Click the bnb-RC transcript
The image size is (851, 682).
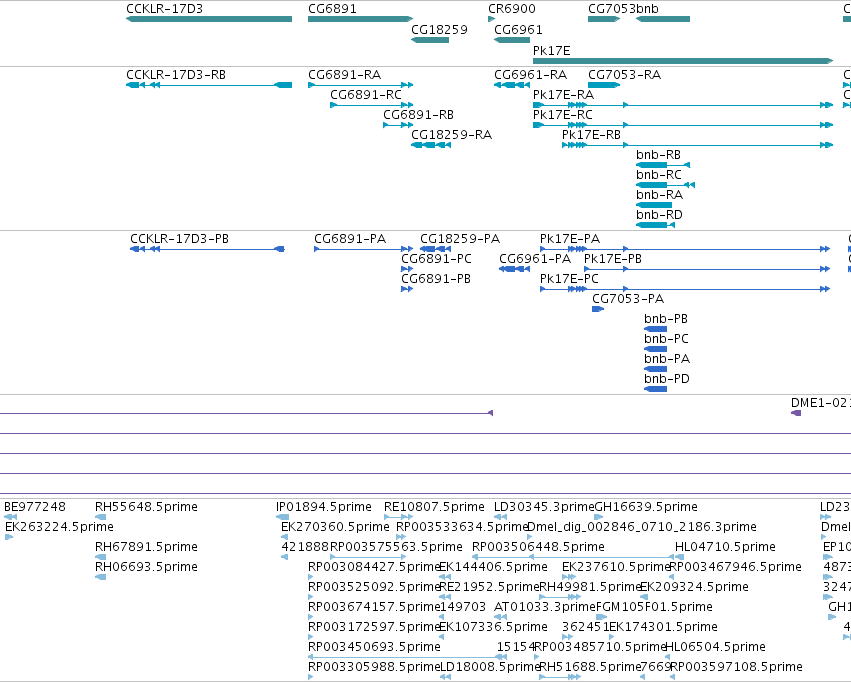tap(665, 185)
